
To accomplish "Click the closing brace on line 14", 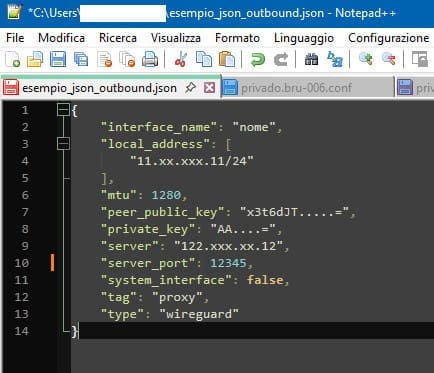I will coord(75,331).
